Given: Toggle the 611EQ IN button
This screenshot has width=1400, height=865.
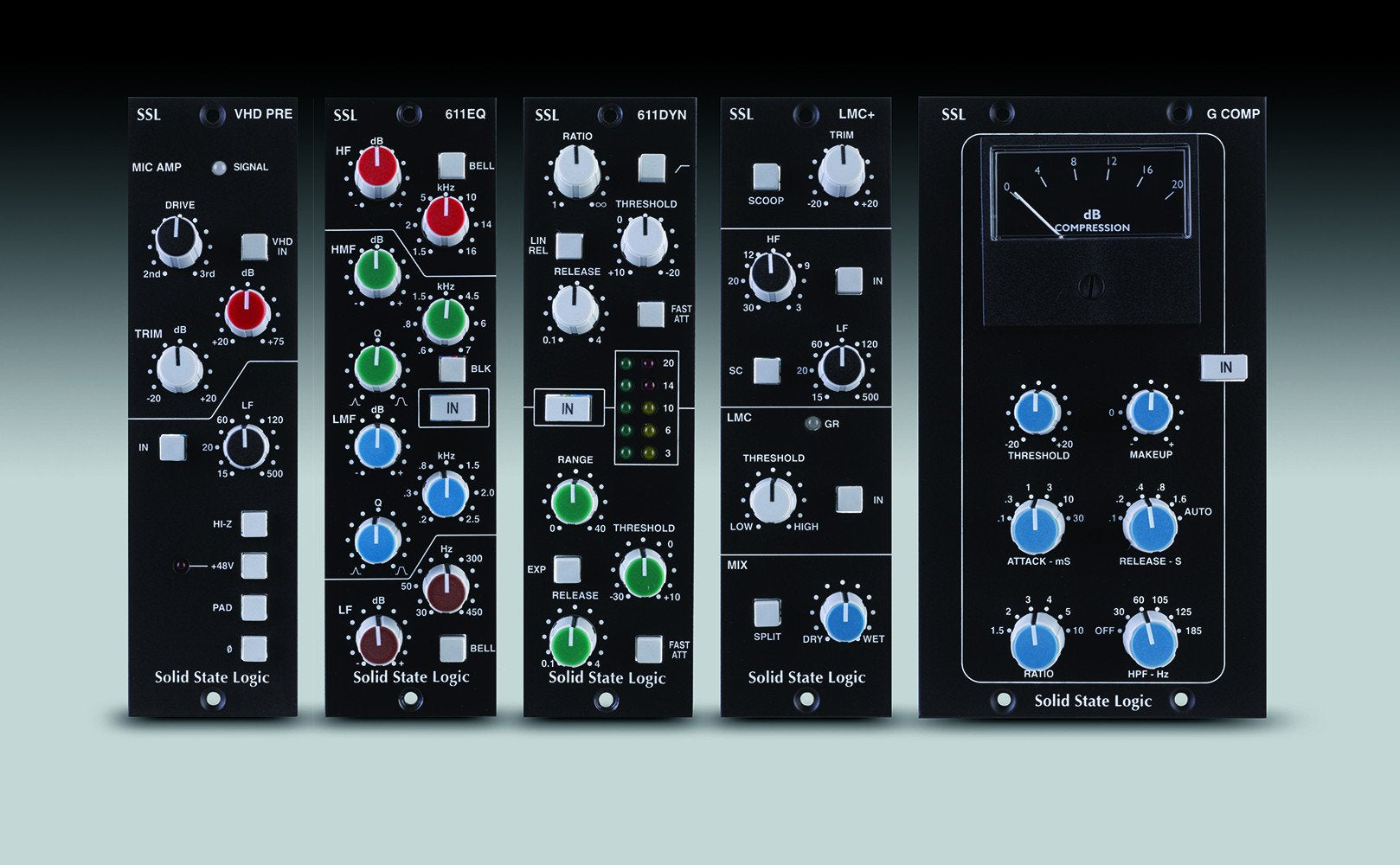Looking at the screenshot, I should [x=453, y=407].
